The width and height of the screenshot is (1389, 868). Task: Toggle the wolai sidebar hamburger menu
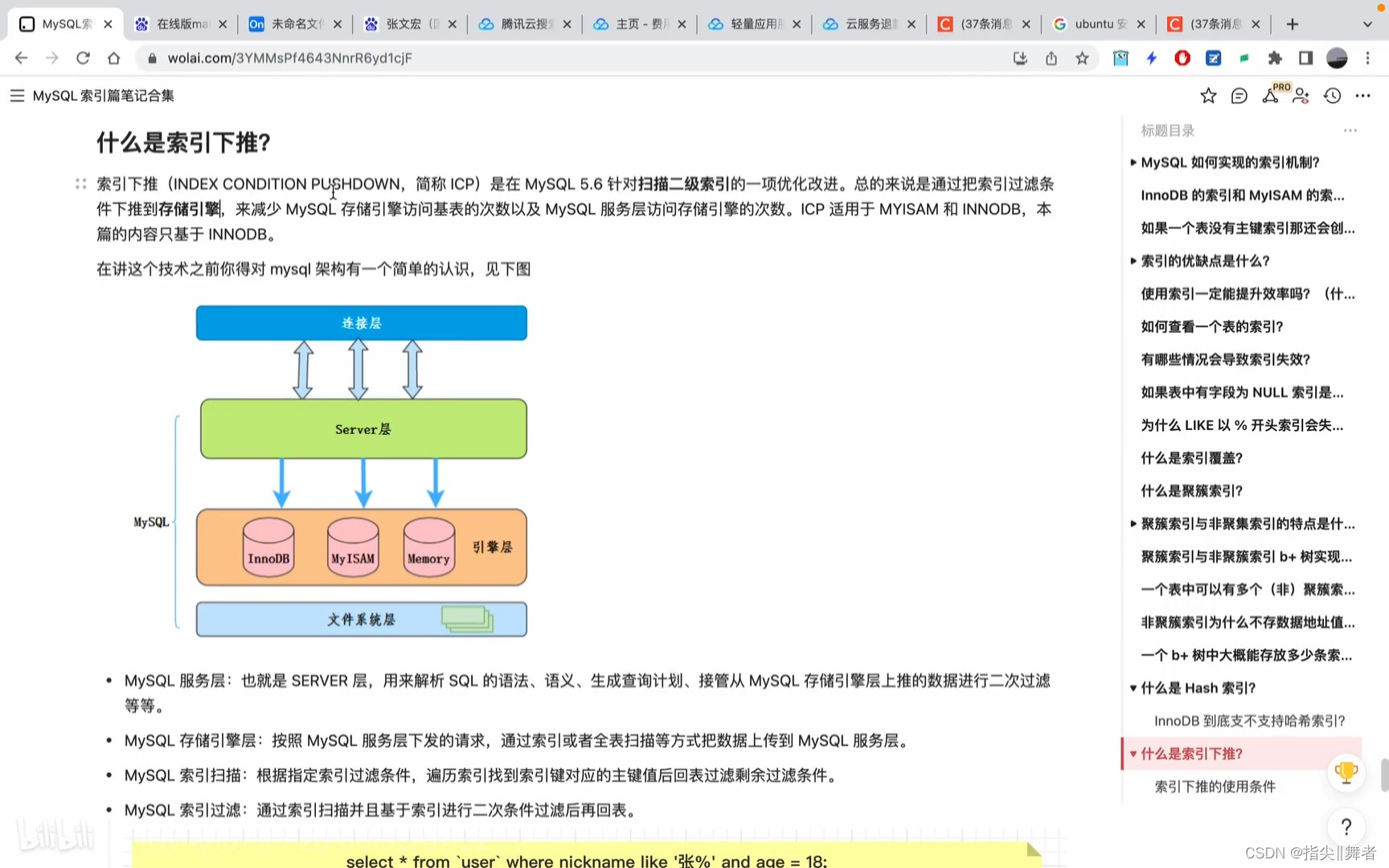pyautogui.click(x=17, y=96)
